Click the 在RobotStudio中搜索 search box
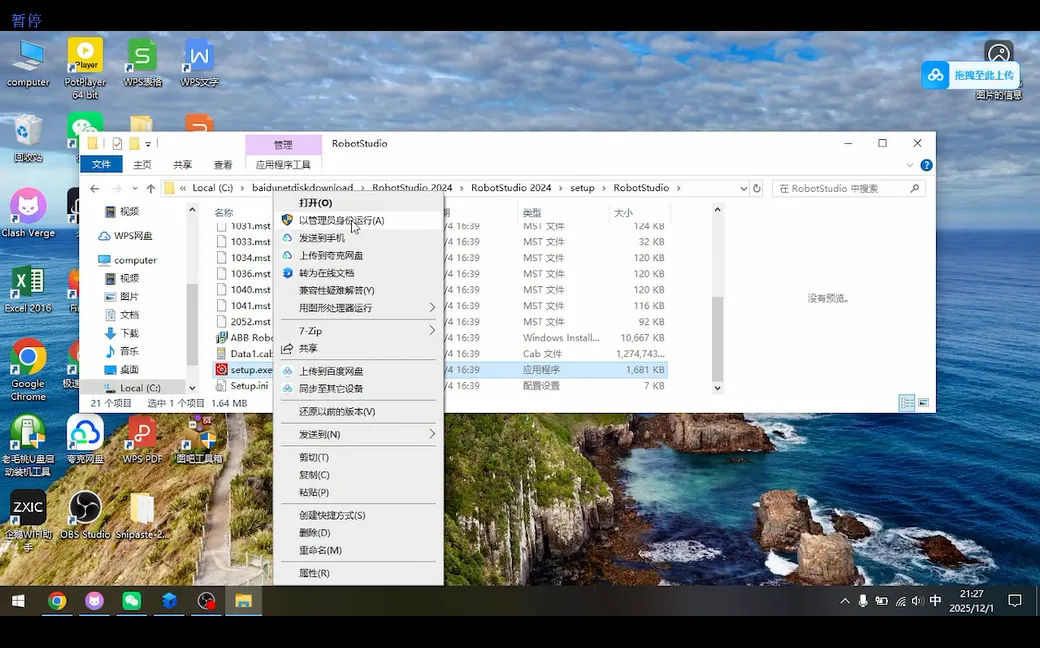1040x648 pixels. (x=845, y=187)
